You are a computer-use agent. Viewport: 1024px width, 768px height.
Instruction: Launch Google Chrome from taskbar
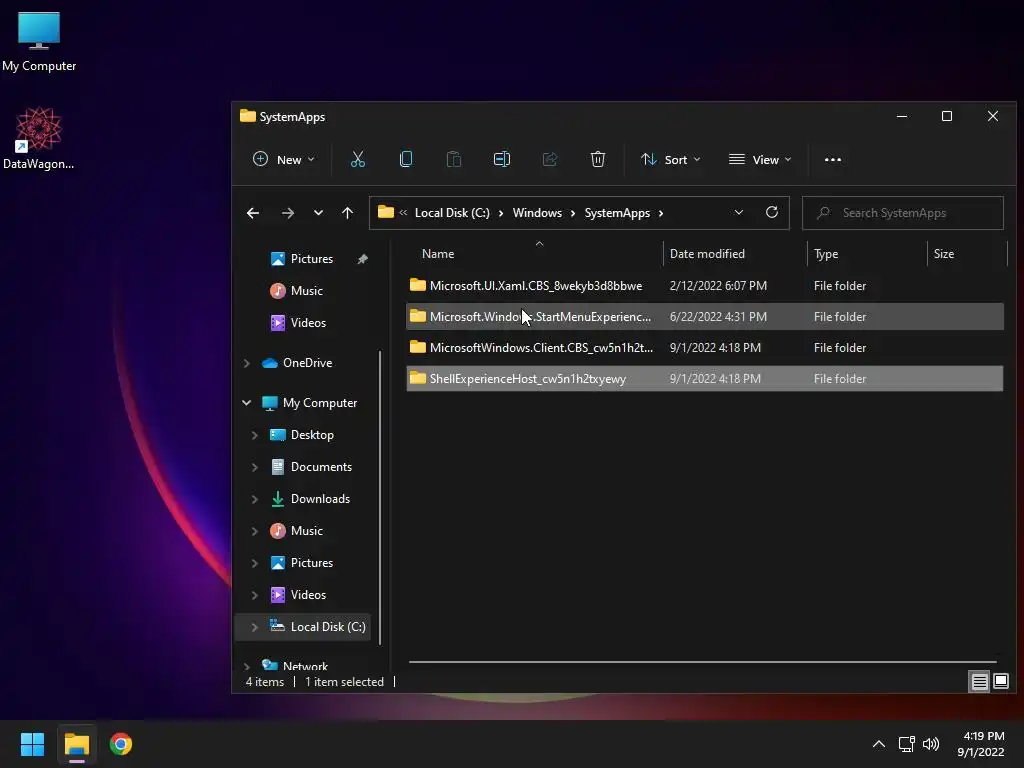point(121,744)
